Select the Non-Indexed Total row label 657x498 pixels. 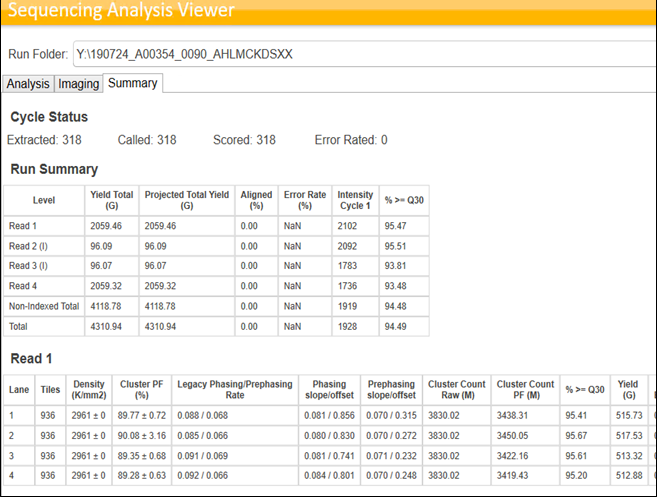(x=44, y=306)
